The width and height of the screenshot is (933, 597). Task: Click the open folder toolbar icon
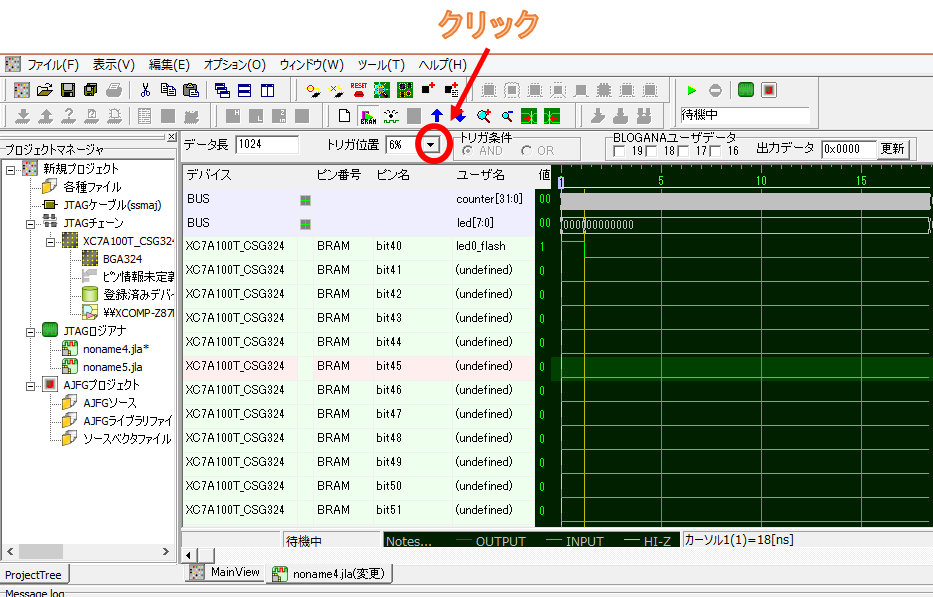coord(45,90)
